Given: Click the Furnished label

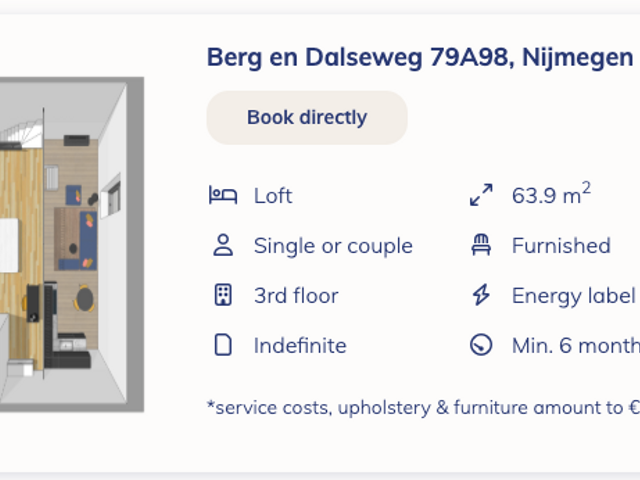Looking at the screenshot, I should coord(561,246).
